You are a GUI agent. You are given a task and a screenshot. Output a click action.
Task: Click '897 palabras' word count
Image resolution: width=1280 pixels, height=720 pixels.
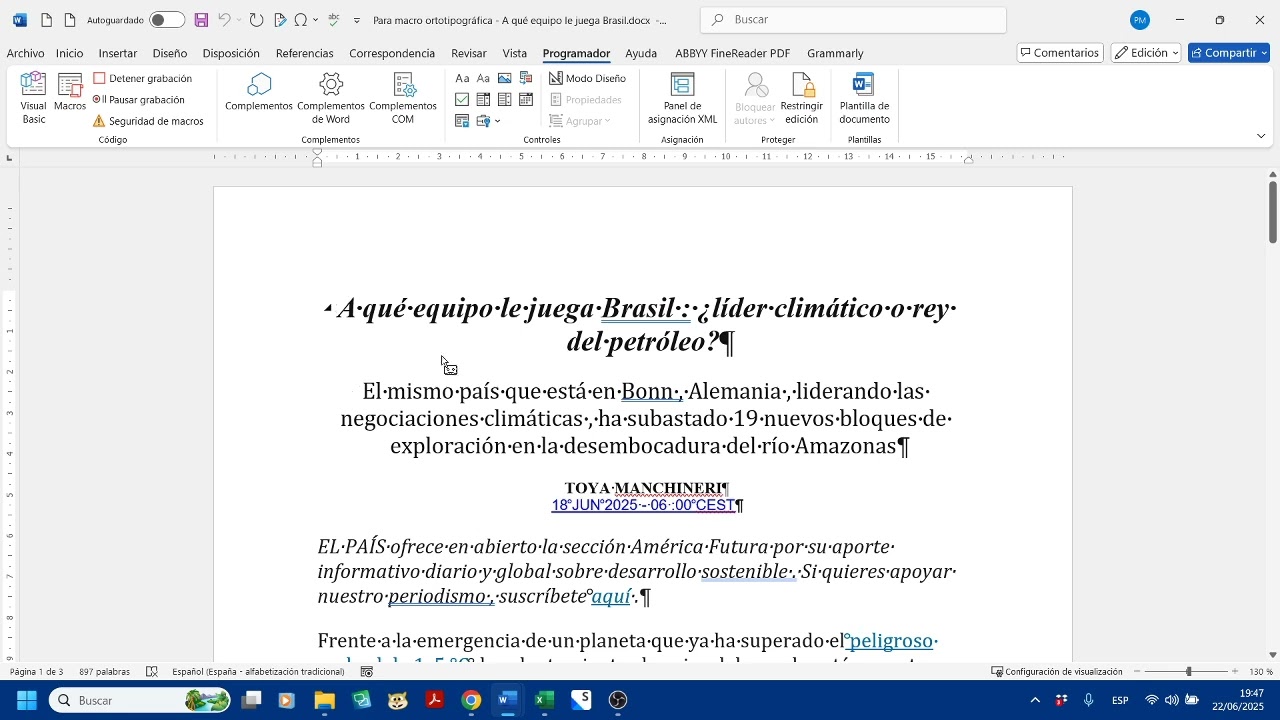click(105, 672)
